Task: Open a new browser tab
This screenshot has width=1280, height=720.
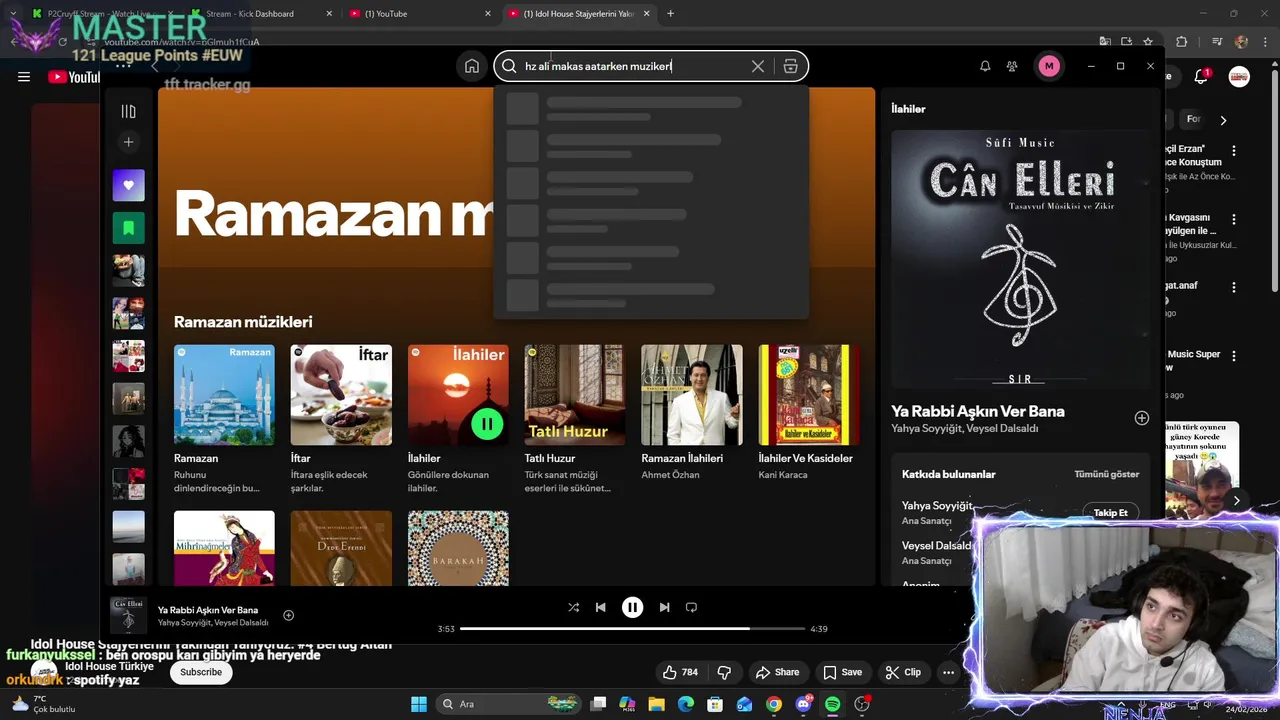Action: 670,14
